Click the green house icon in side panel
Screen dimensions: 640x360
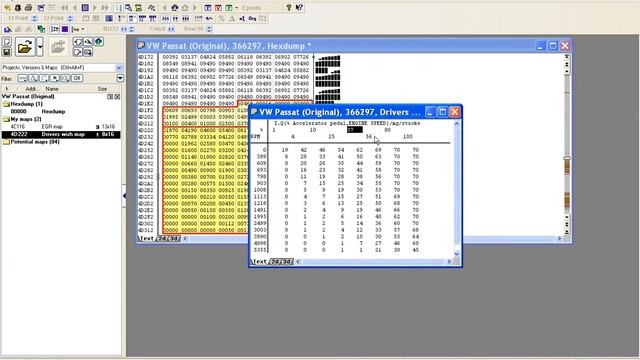pyautogui.click(x=99, y=42)
